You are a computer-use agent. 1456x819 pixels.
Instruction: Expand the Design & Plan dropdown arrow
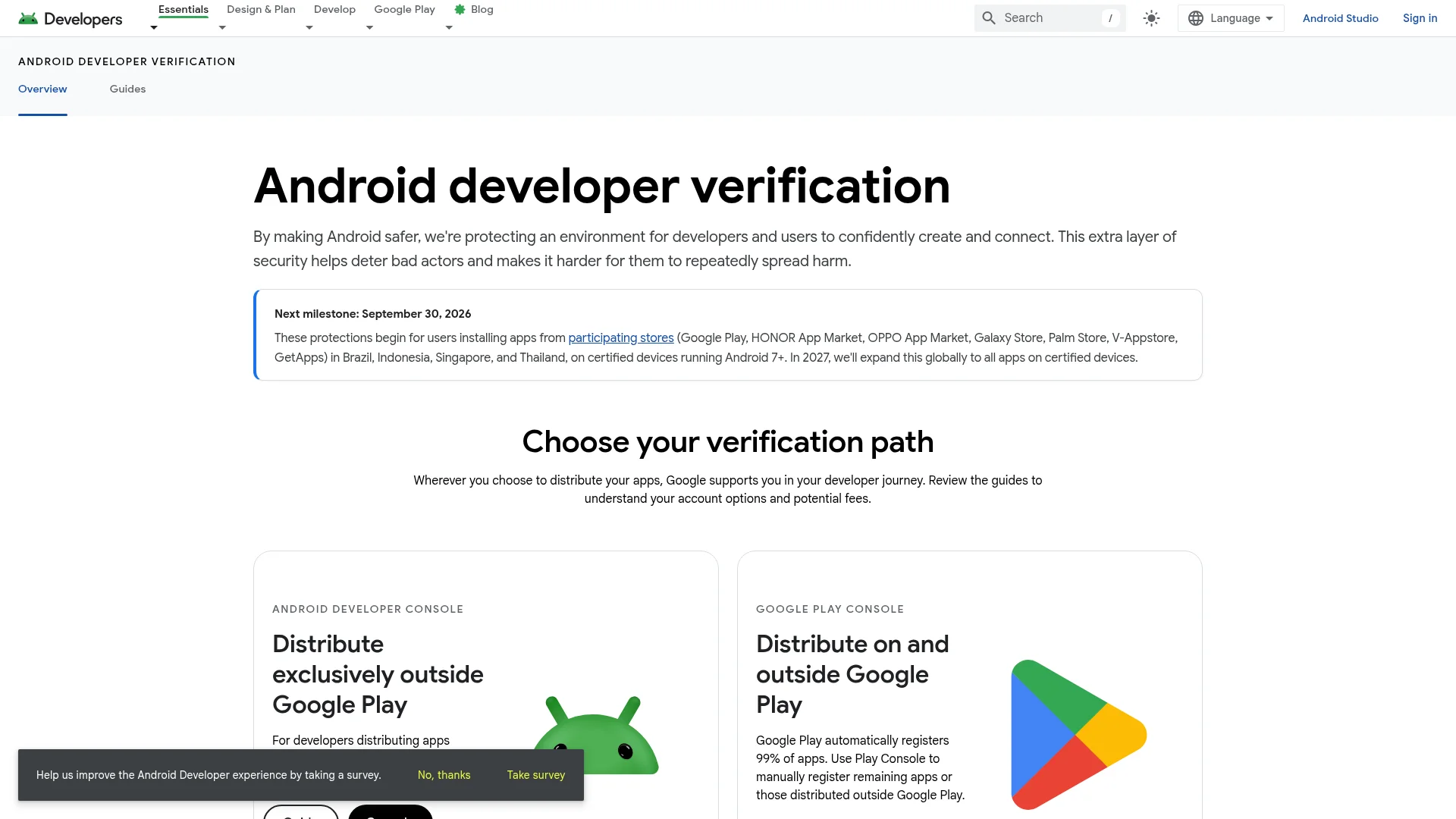coord(222,27)
